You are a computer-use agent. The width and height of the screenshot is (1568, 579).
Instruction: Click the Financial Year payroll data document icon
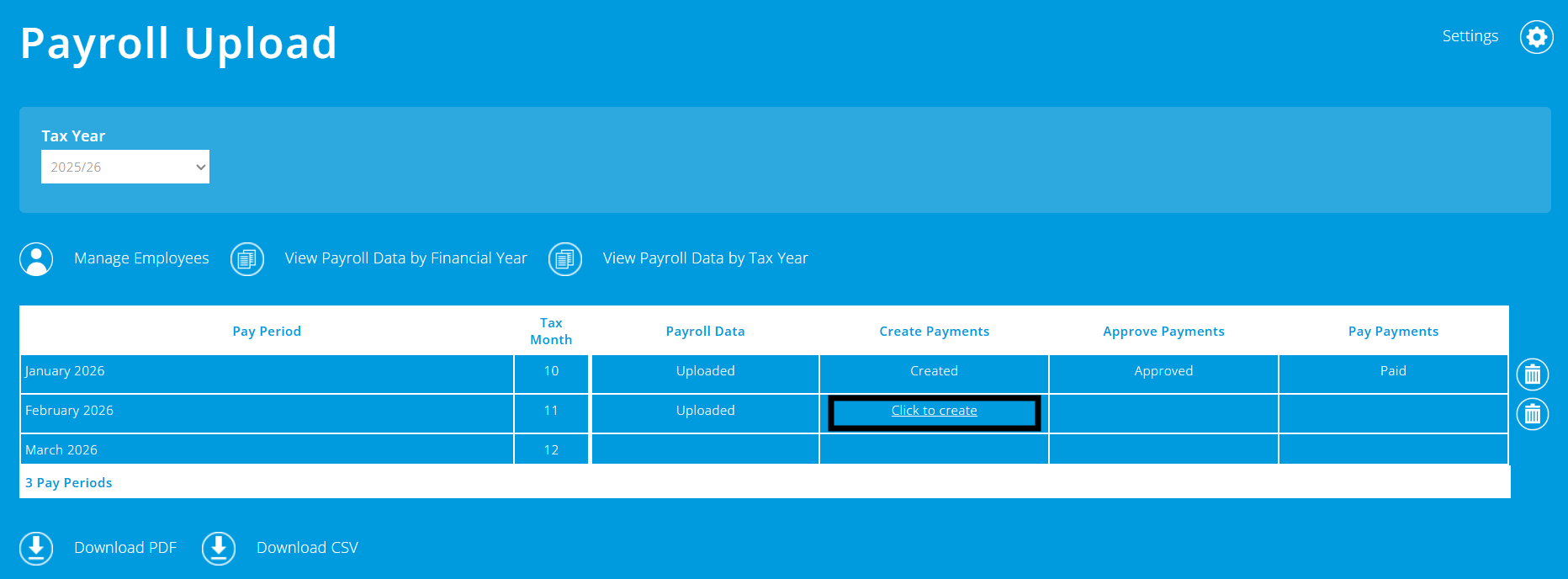pyautogui.click(x=247, y=259)
